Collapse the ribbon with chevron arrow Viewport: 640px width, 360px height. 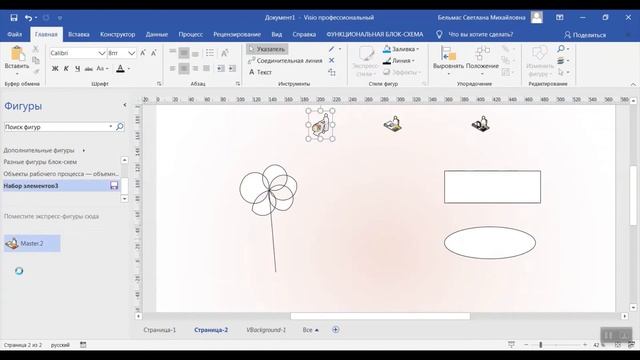[633, 84]
